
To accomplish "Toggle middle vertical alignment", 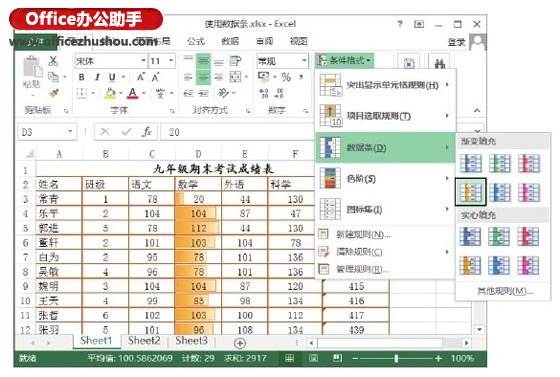I will pyautogui.click(x=203, y=61).
